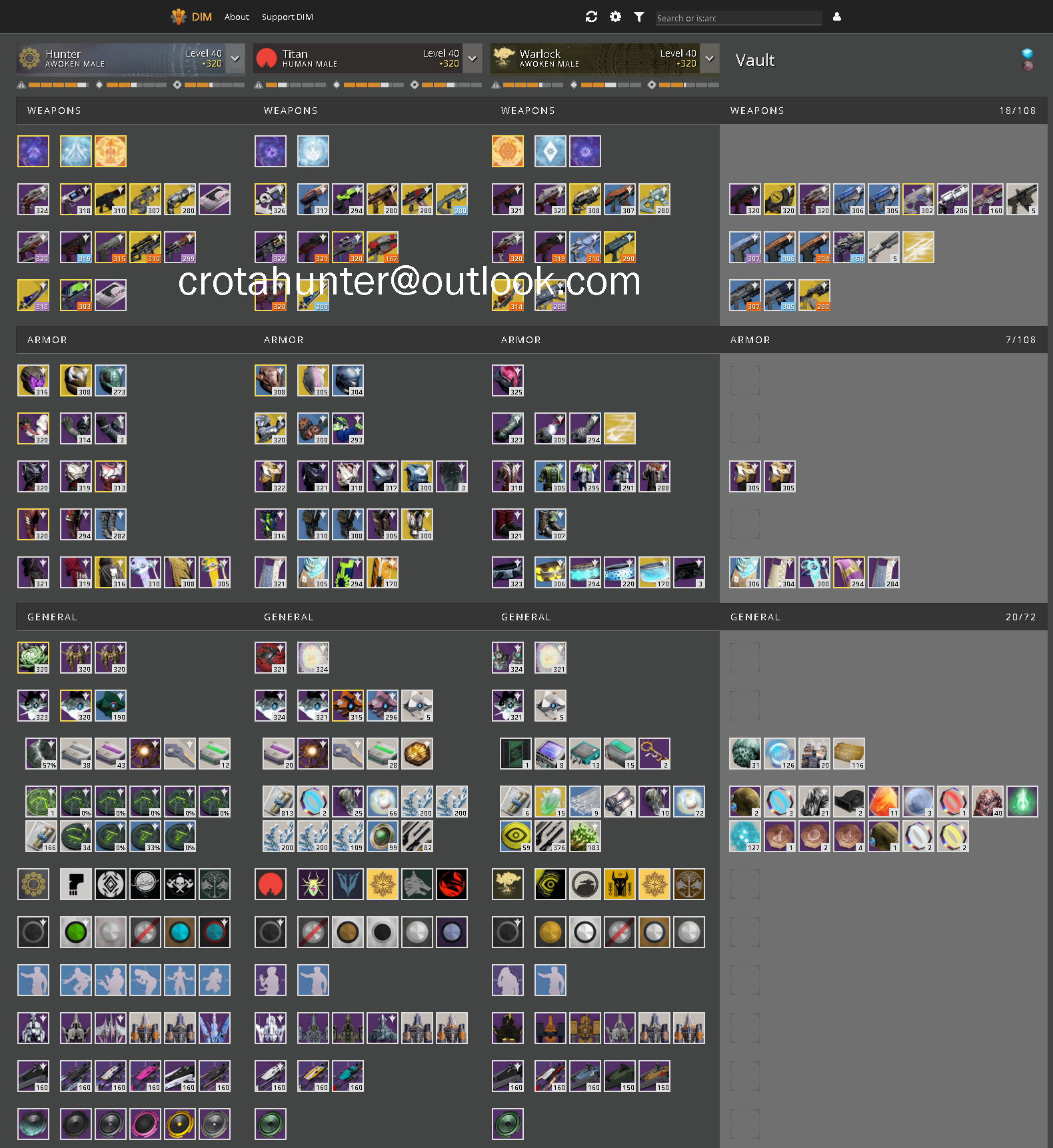
Task: Select the vault item stack of 126
Action: click(x=780, y=754)
